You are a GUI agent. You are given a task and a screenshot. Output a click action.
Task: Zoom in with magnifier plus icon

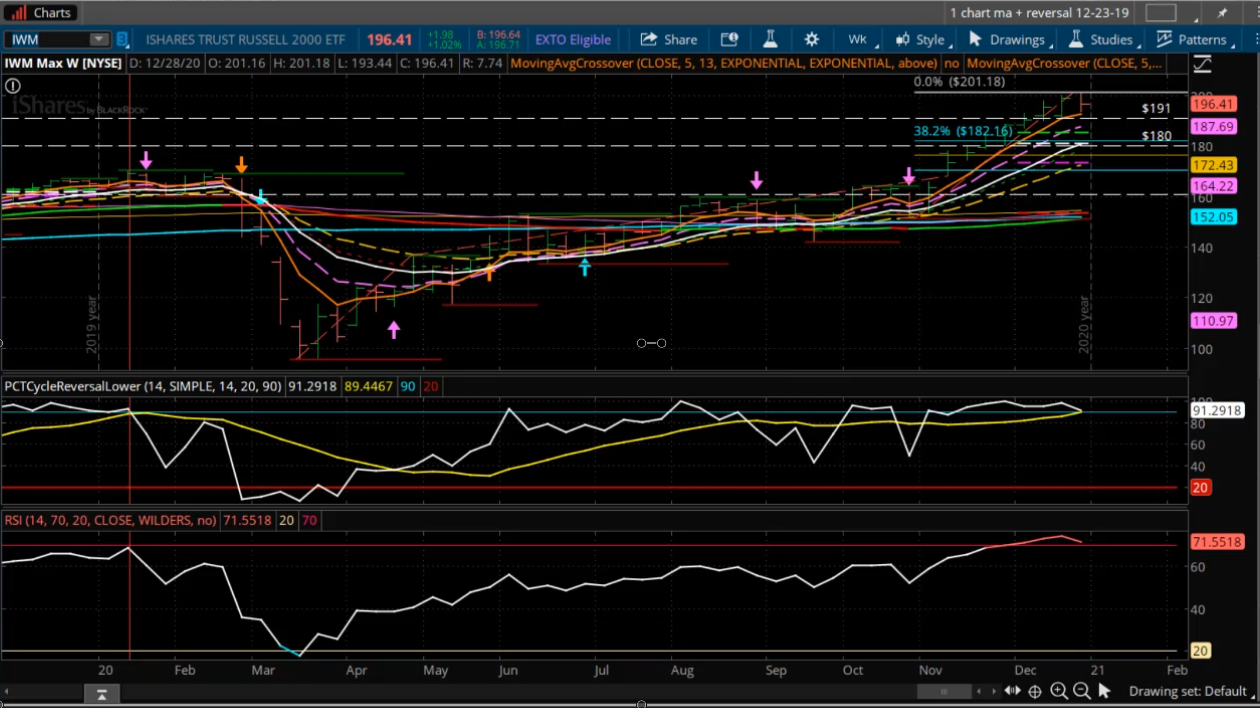click(x=1059, y=691)
